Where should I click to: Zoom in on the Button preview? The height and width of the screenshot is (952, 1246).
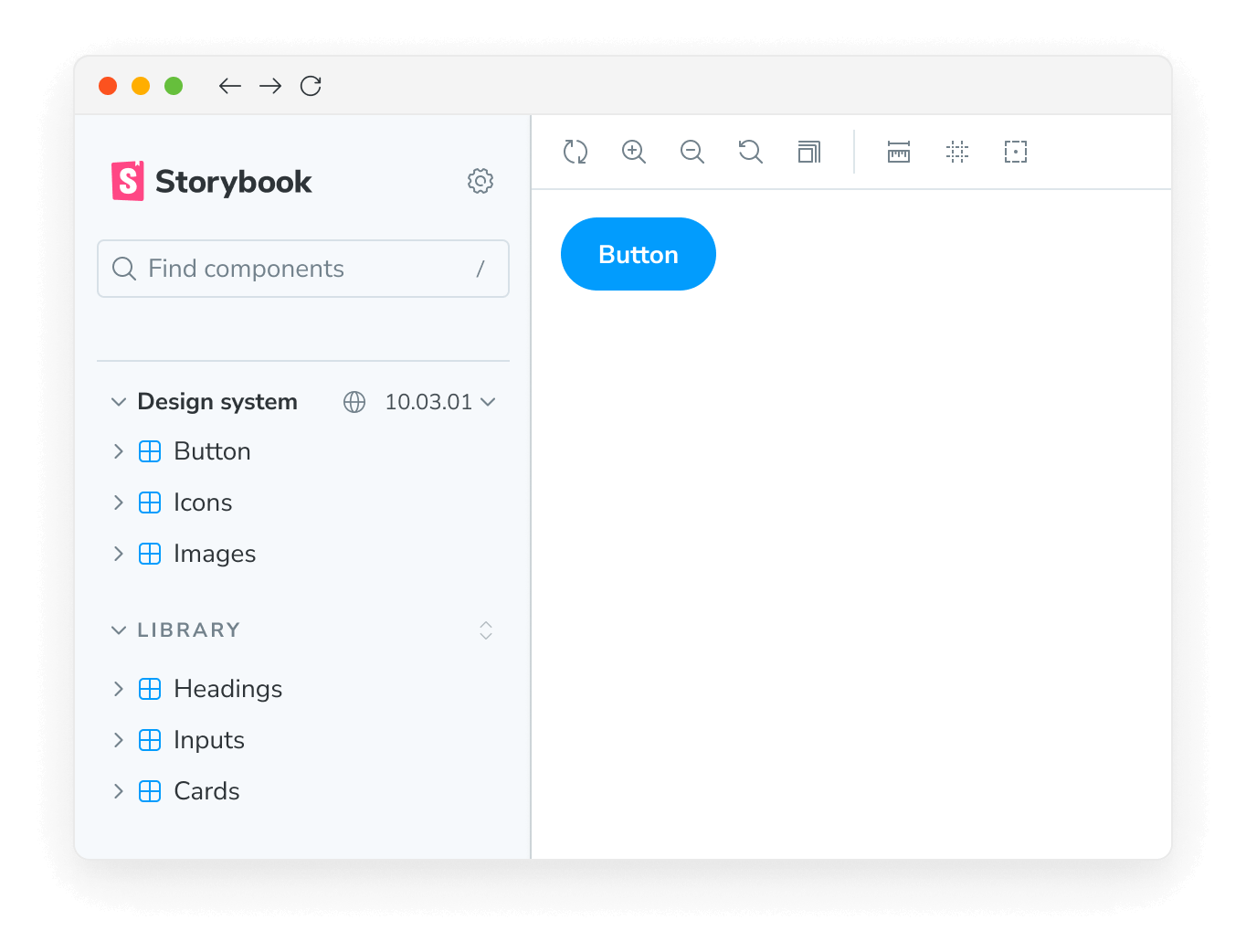pos(634,152)
